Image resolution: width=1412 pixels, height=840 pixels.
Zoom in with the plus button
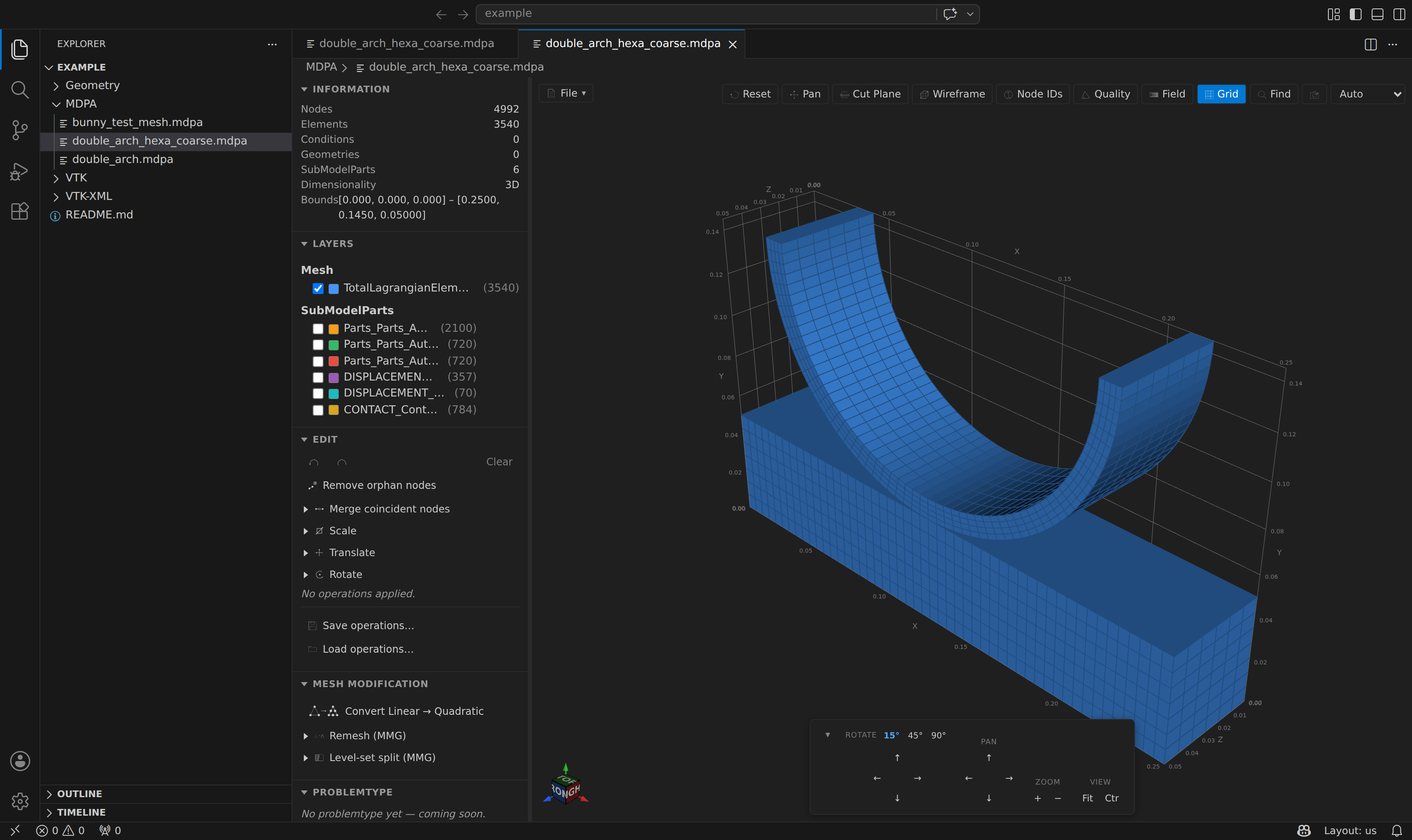1038,798
